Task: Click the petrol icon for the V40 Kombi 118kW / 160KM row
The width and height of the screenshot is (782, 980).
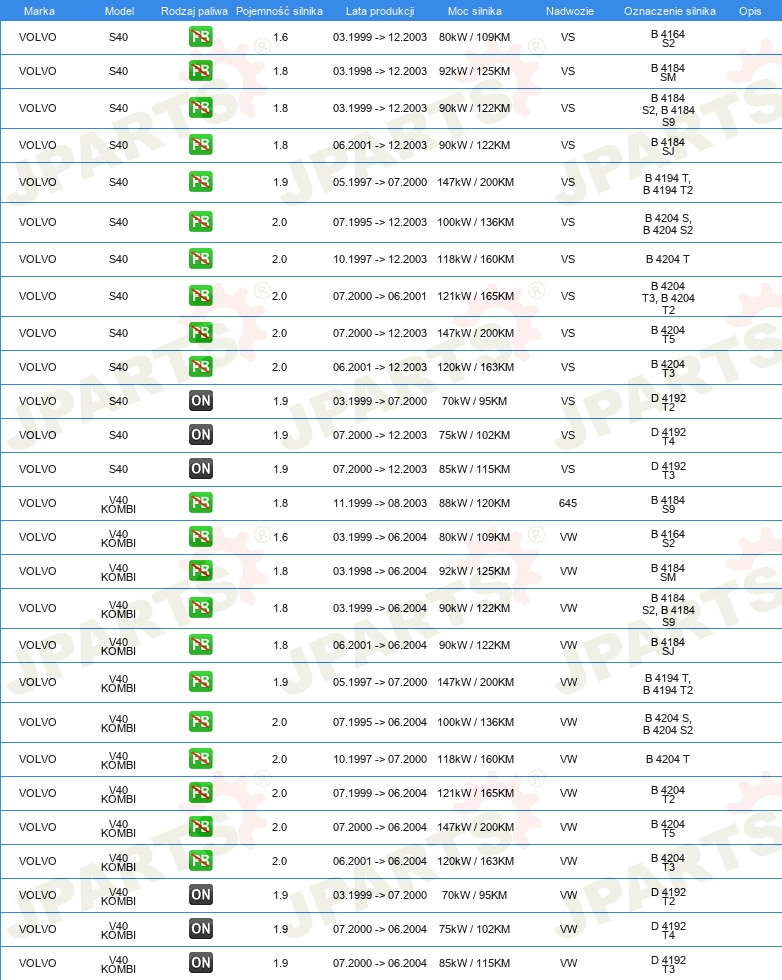Action: pyautogui.click(x=201, y=758)
